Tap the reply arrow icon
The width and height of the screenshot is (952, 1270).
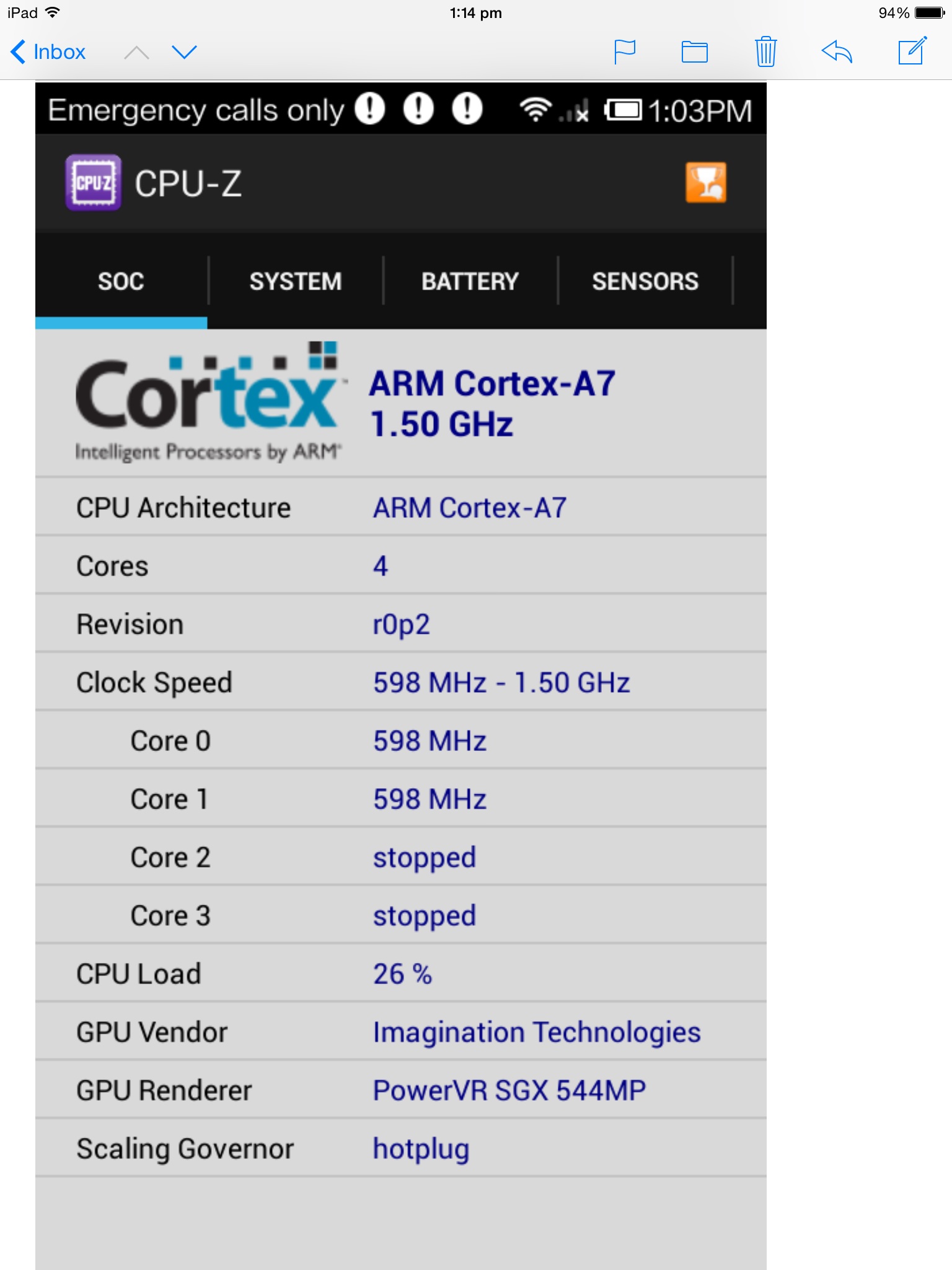tap(837, 51)
